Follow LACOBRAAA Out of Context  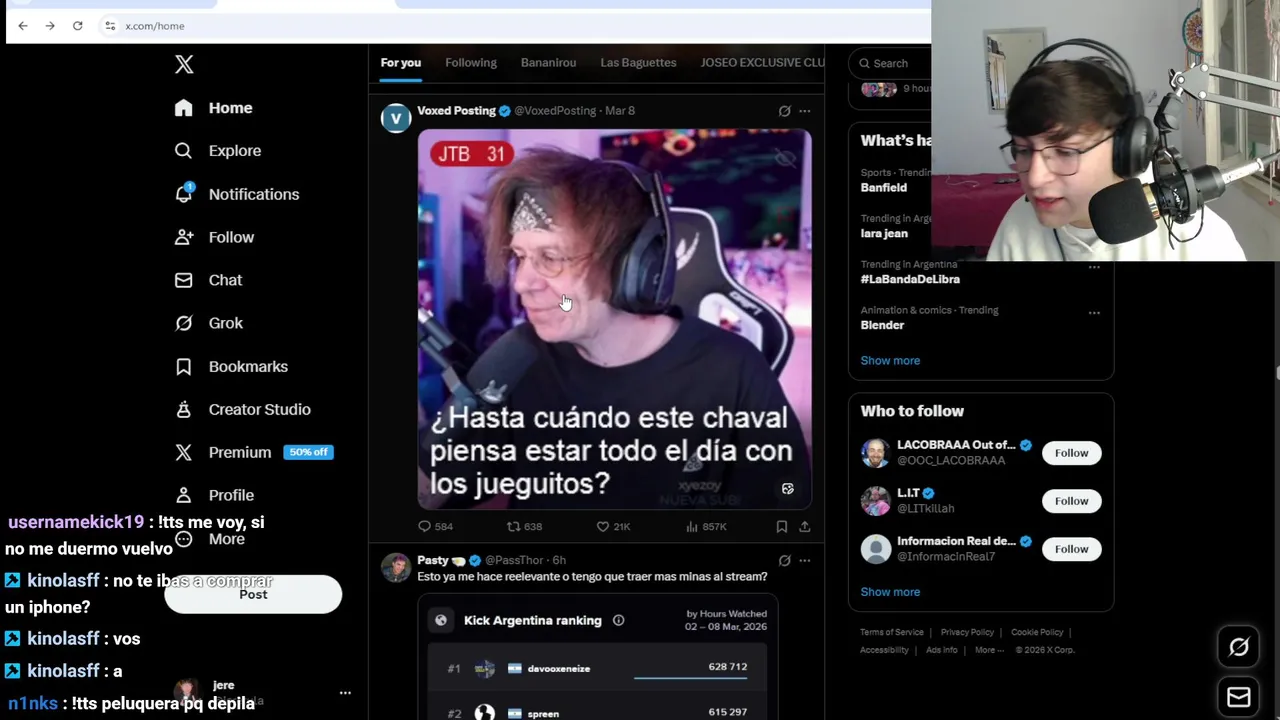(x=1071, y=453)
